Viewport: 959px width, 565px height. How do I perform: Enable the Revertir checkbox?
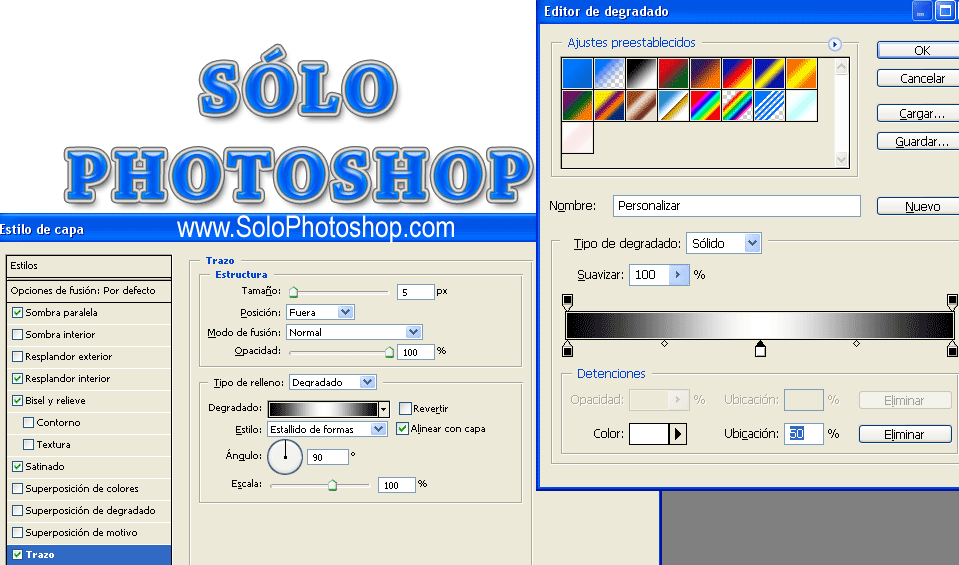[405, 408]
